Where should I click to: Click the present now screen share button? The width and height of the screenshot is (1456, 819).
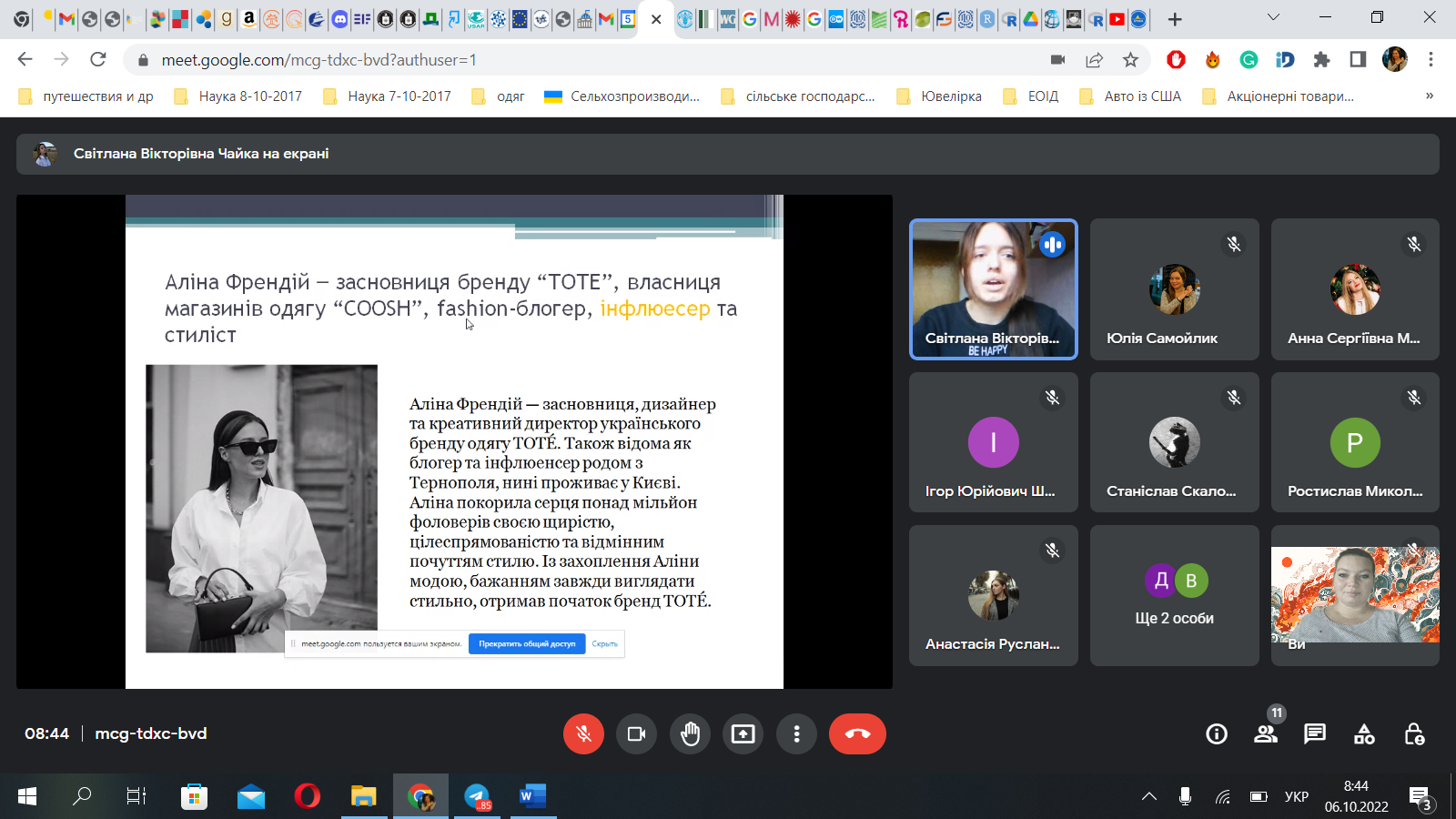[x=743, y=733]
